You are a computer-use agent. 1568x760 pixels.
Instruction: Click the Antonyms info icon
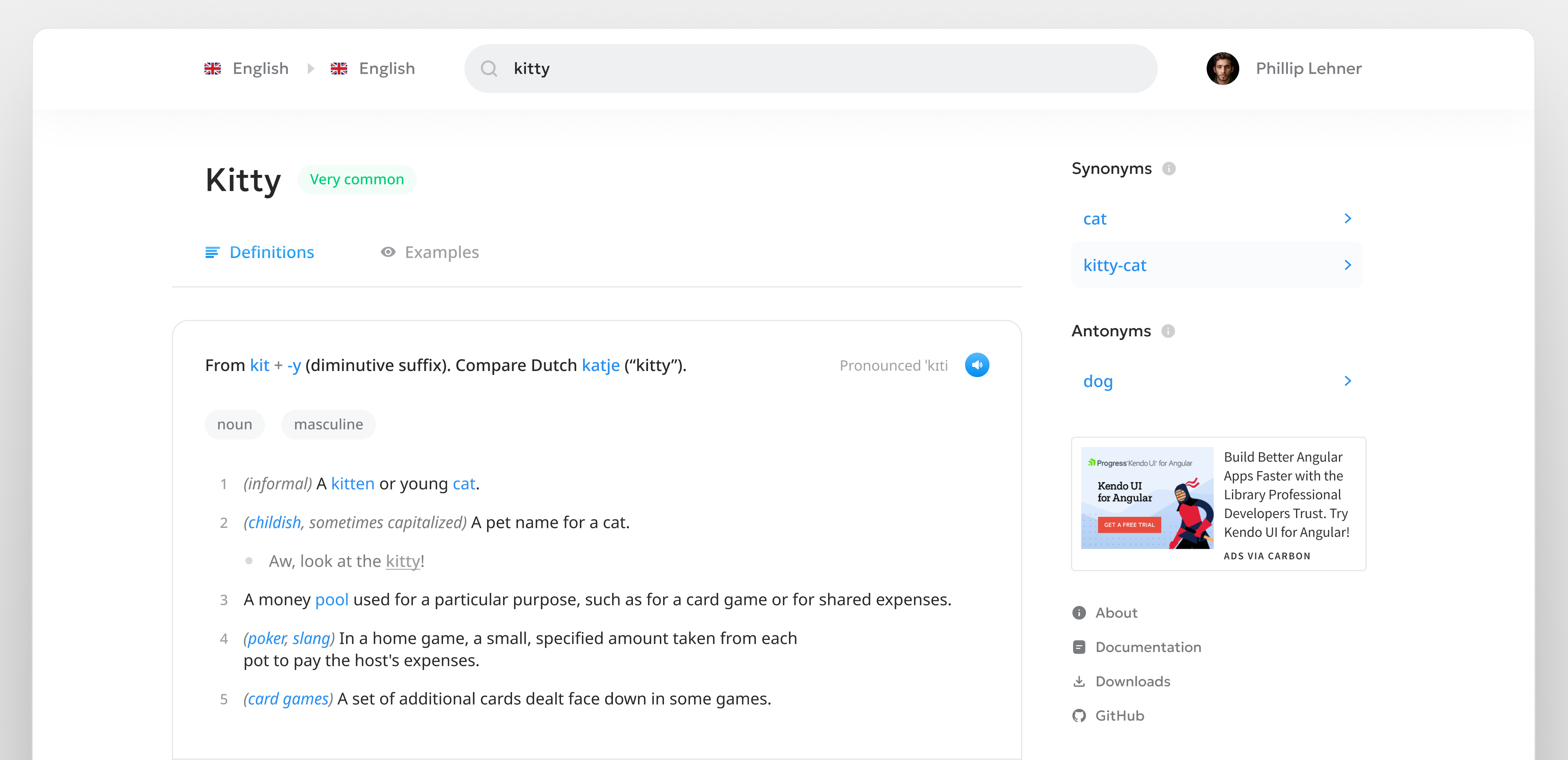coord(1168,331)
